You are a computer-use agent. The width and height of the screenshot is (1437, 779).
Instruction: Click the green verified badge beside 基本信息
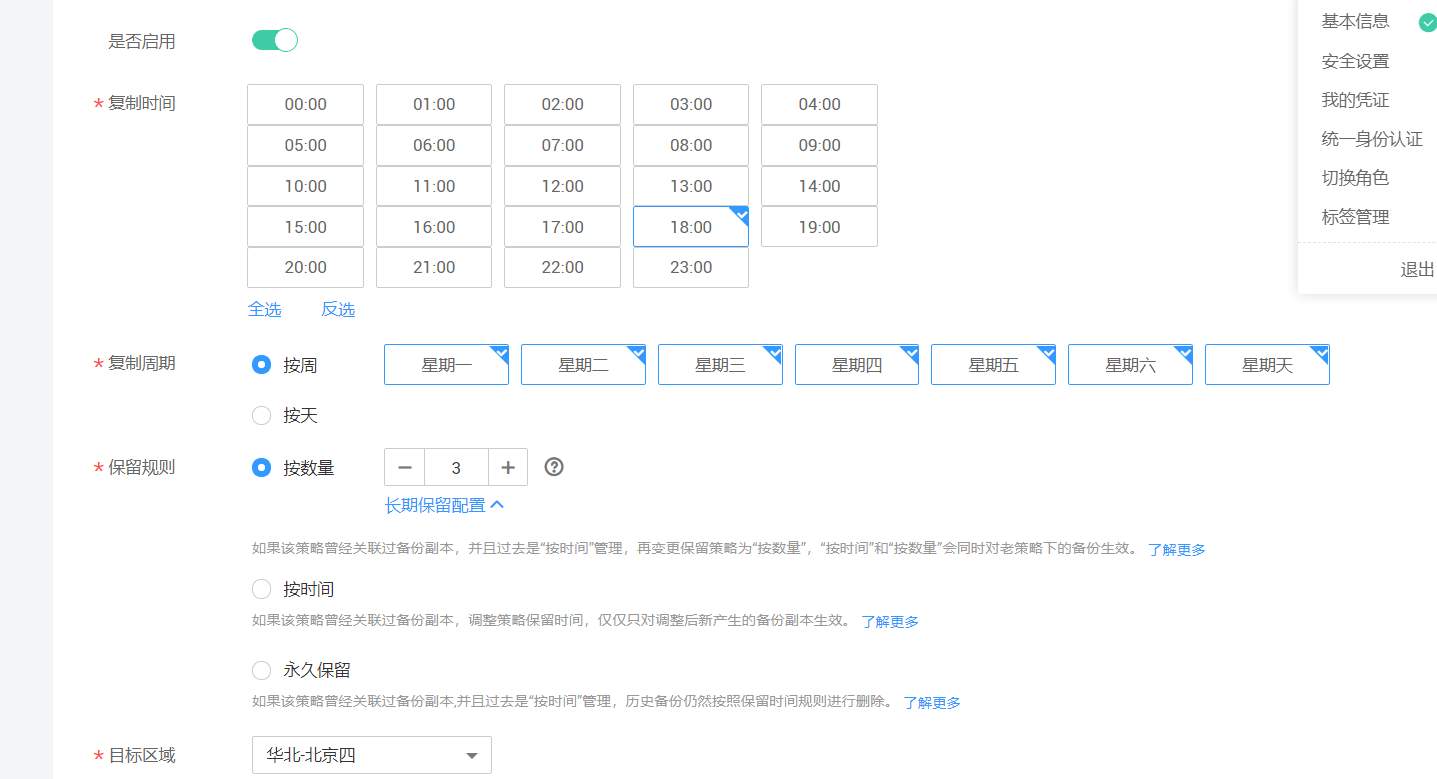point(1428,22)
